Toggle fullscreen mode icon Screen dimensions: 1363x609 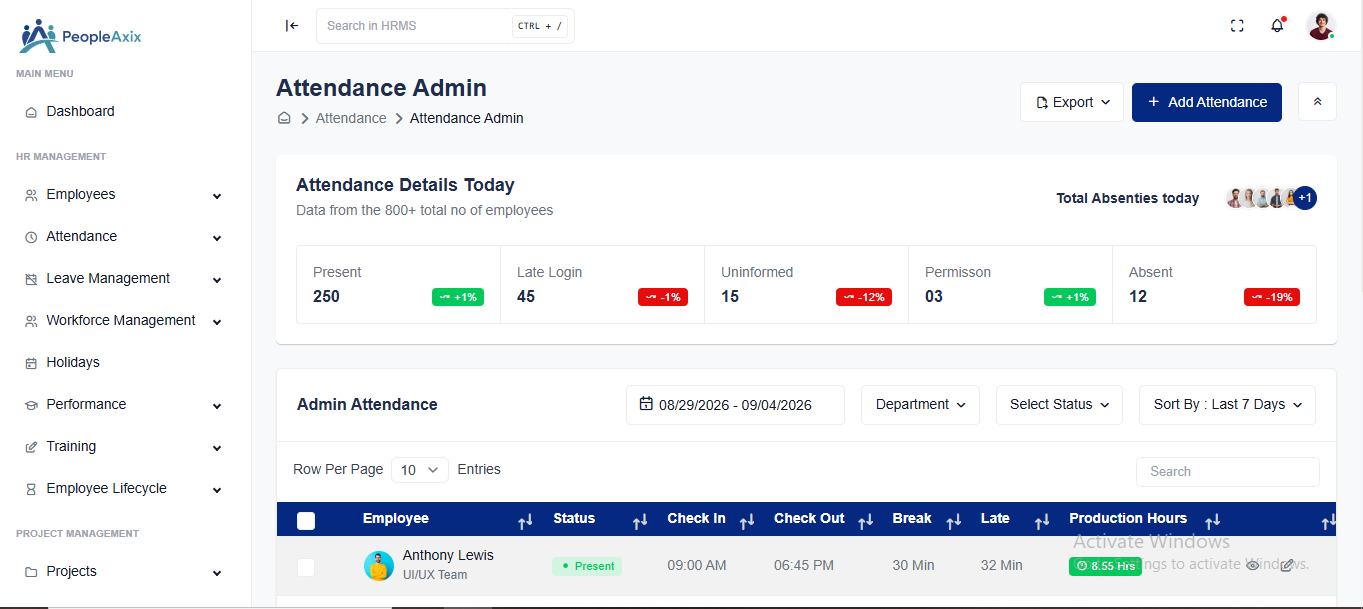(1237, 26)
